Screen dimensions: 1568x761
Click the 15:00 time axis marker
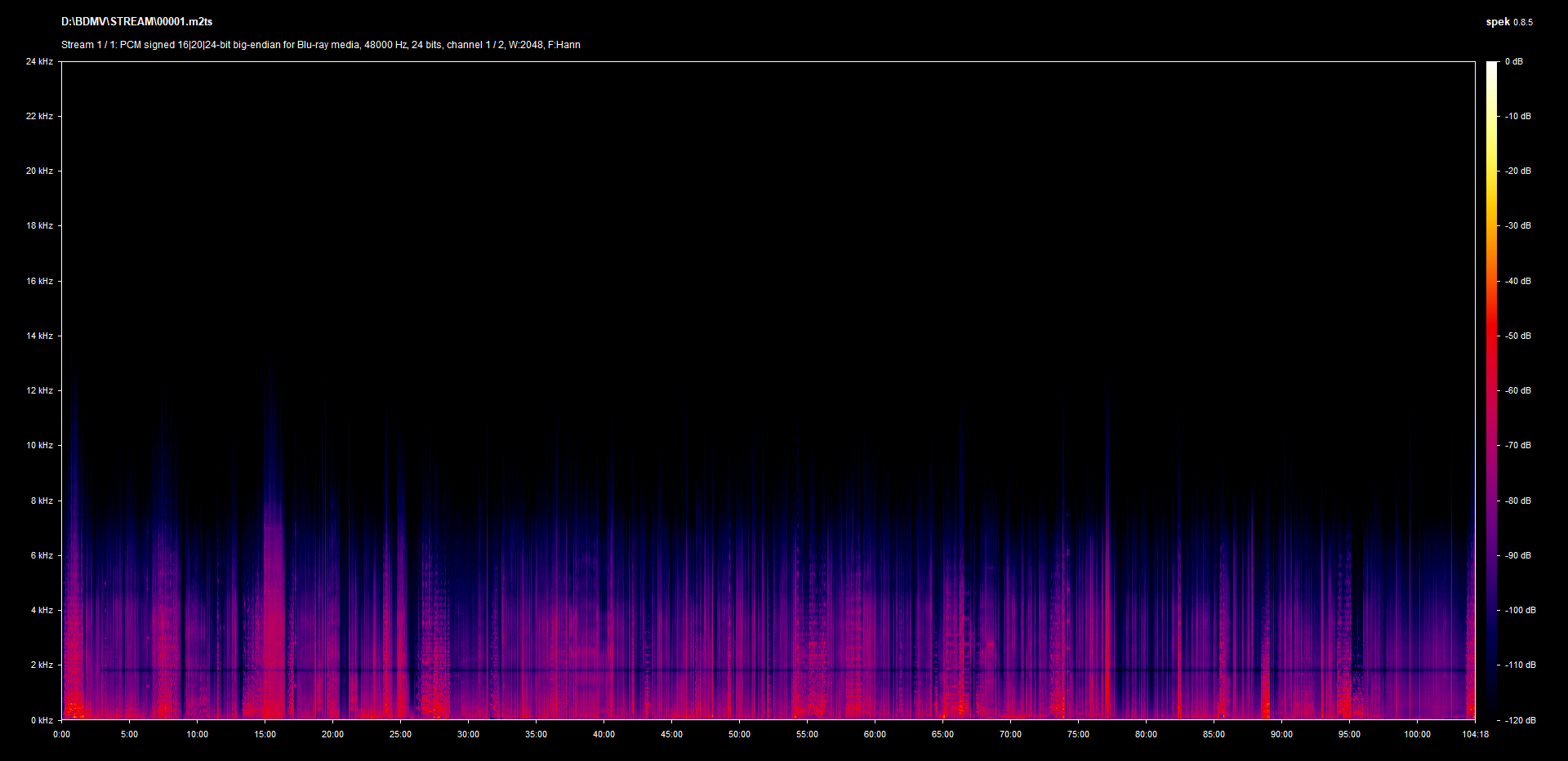click(265, 734)
